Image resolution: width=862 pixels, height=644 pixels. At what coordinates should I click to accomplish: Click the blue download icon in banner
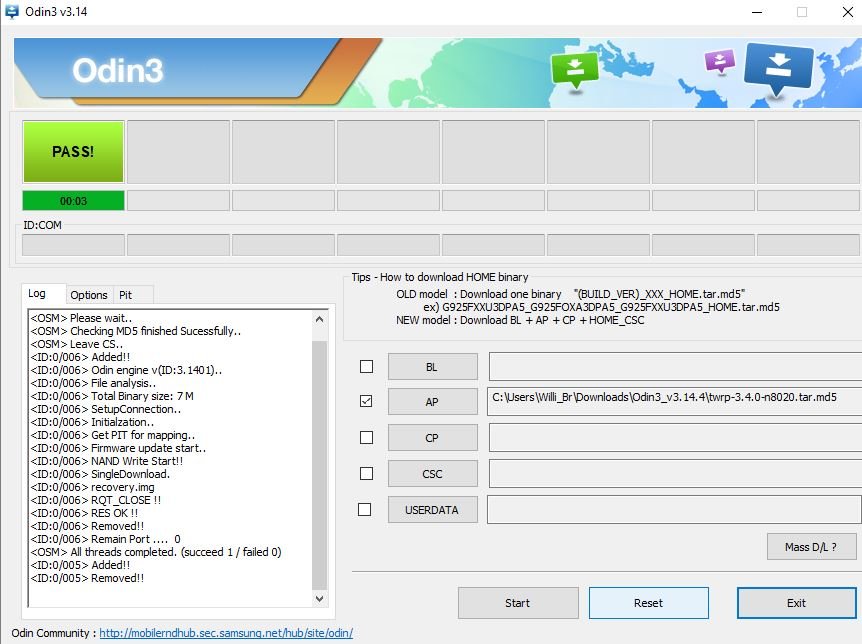778,68
